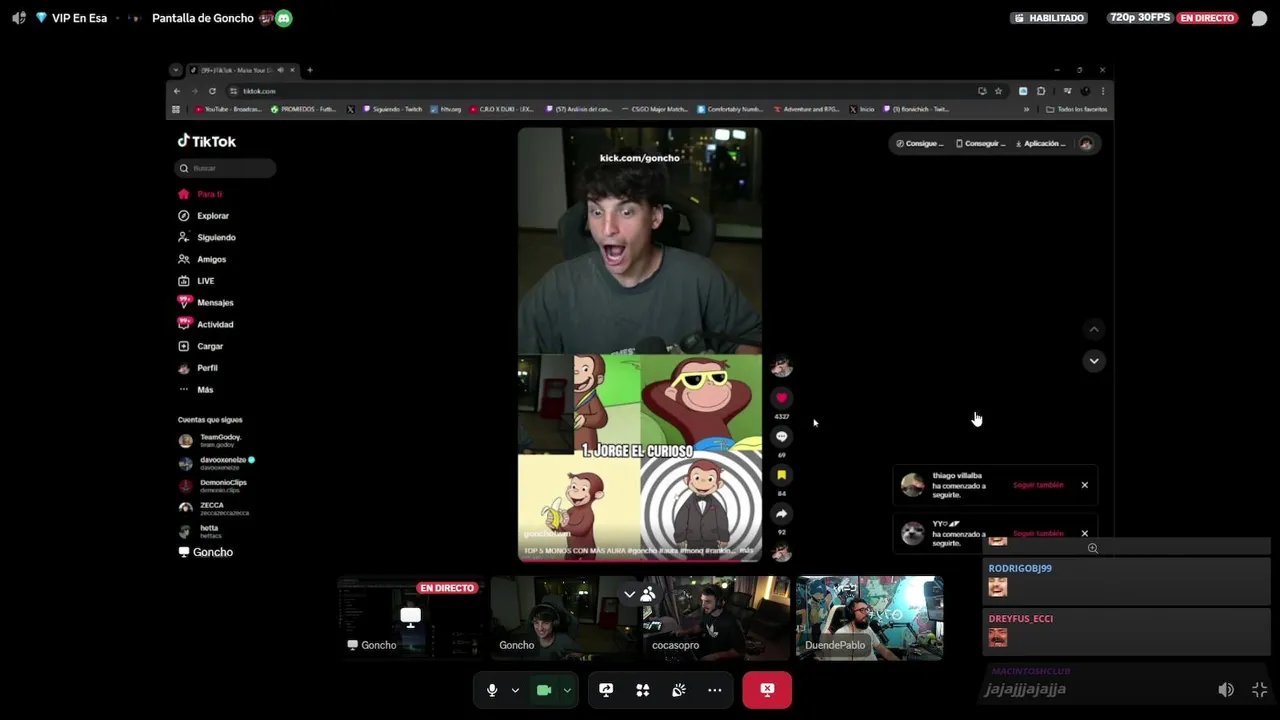1280x720 pixels.
Task: Open chat bubble icon at top right
Action: (1259, 18)
